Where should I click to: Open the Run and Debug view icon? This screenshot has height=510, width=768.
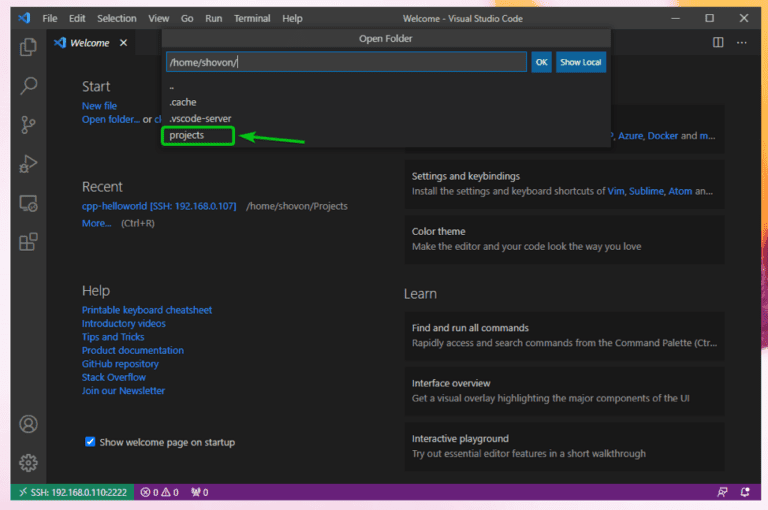click(x=28, y=164)
